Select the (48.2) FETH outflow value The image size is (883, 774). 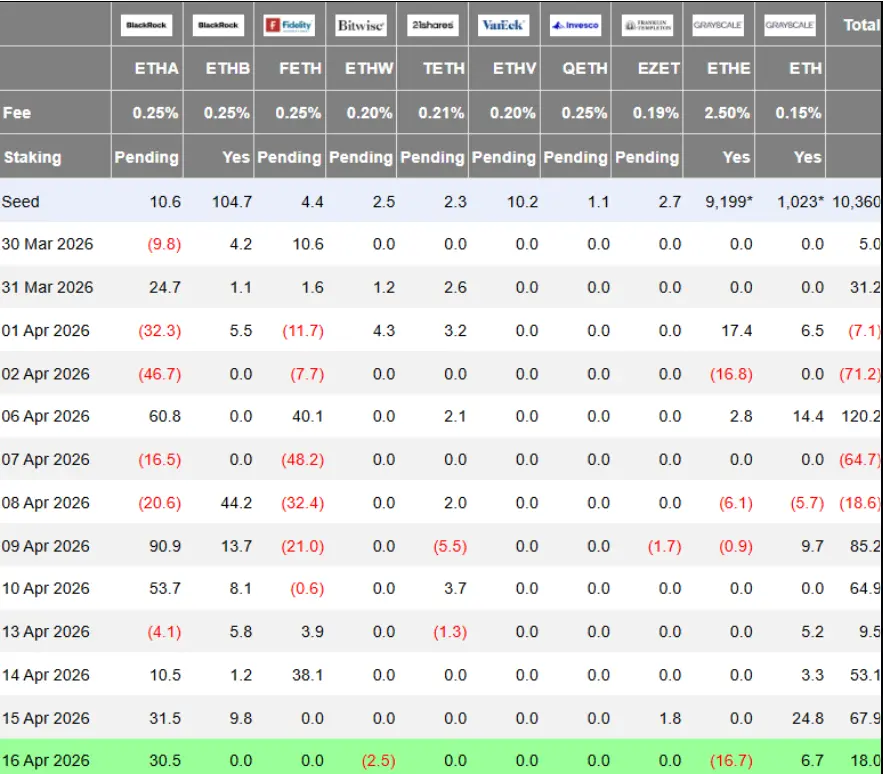(x=302, y=460)
